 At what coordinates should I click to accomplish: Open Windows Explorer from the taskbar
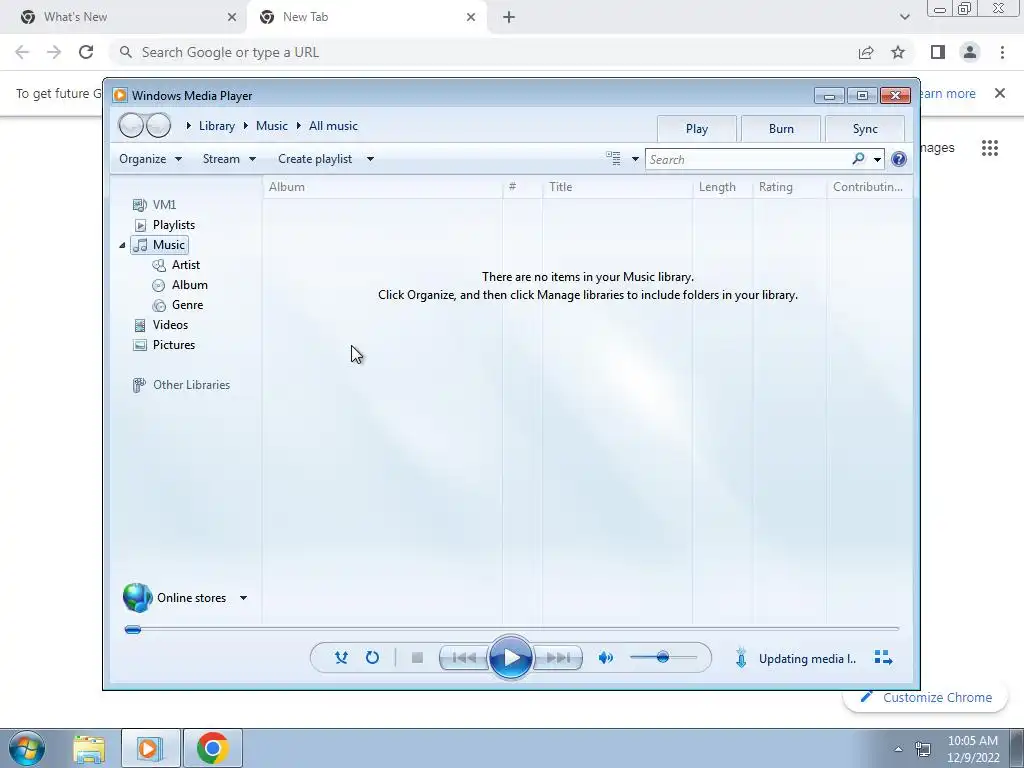[x=89, y=748]
